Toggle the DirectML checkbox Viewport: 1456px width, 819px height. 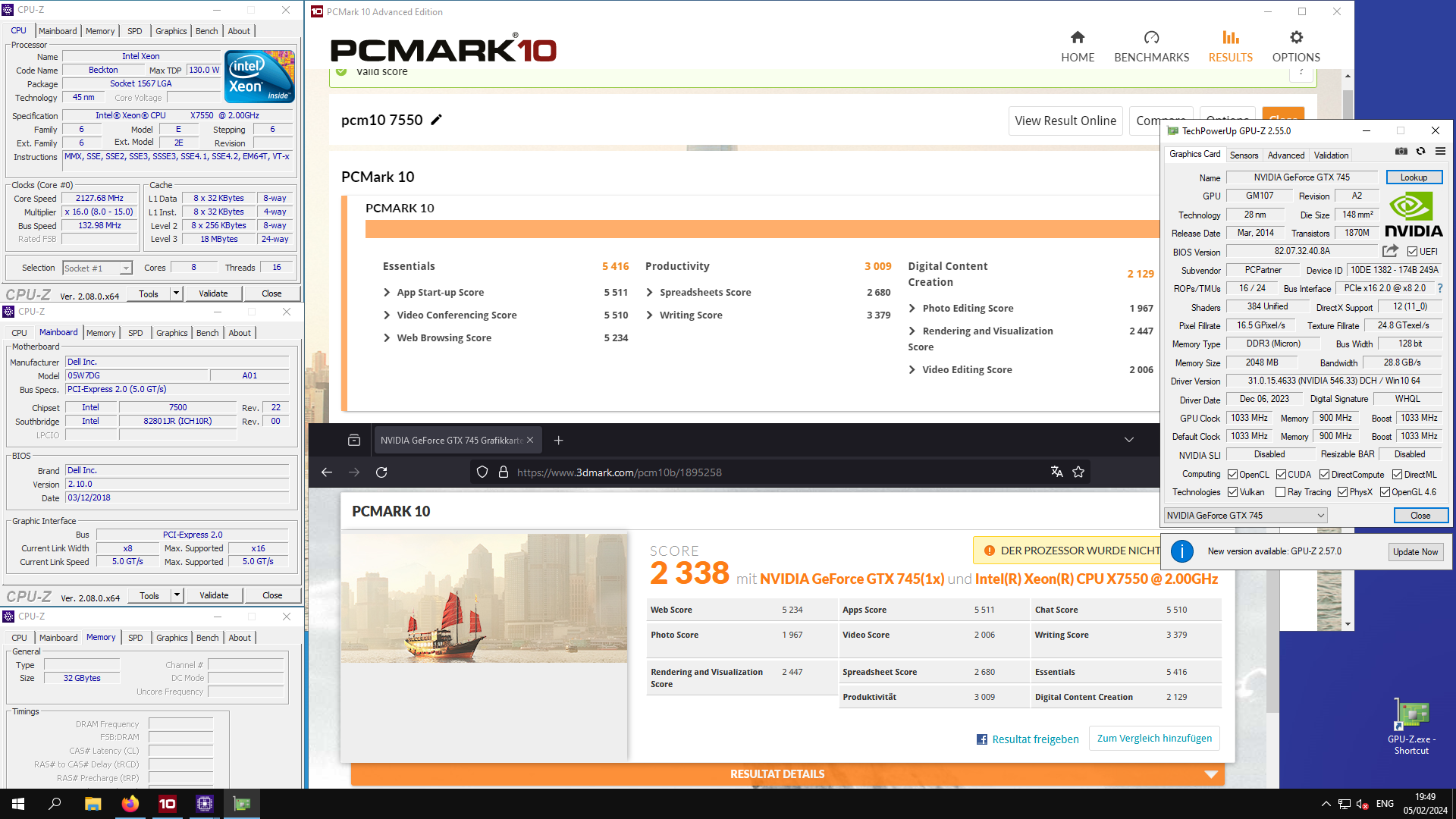click(x=1397, y=474)
